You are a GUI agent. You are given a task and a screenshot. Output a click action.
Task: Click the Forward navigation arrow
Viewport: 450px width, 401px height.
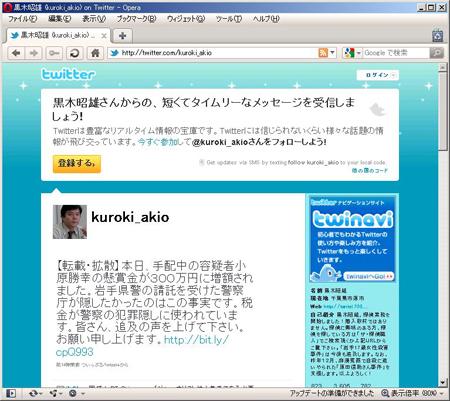tap(34, 53)
